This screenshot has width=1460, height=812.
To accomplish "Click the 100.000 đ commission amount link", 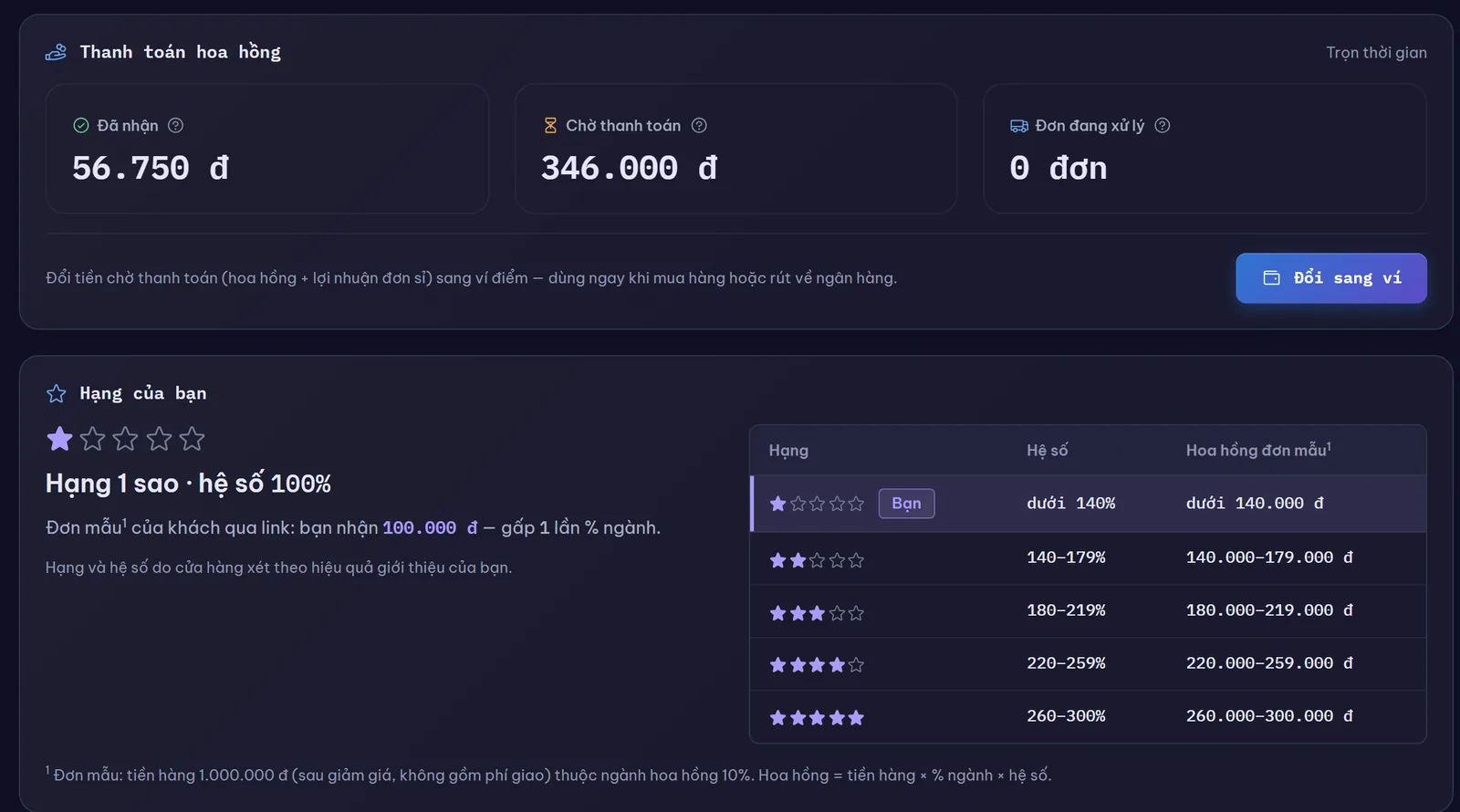I will point(430,528).
